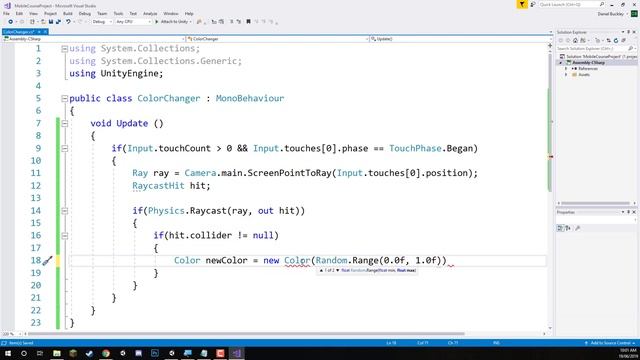This screenshot has width=640, height=360.
Task: Select the Solution 'MobileCourseProject' node
Action: pyautogui.click(x=598, y=56)
